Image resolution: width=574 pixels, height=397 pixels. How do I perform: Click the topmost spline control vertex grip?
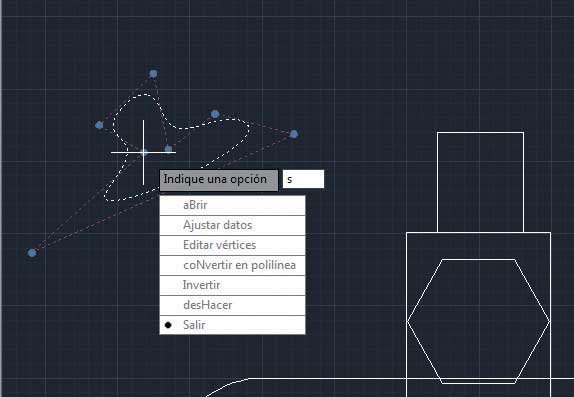pos(153,74)
